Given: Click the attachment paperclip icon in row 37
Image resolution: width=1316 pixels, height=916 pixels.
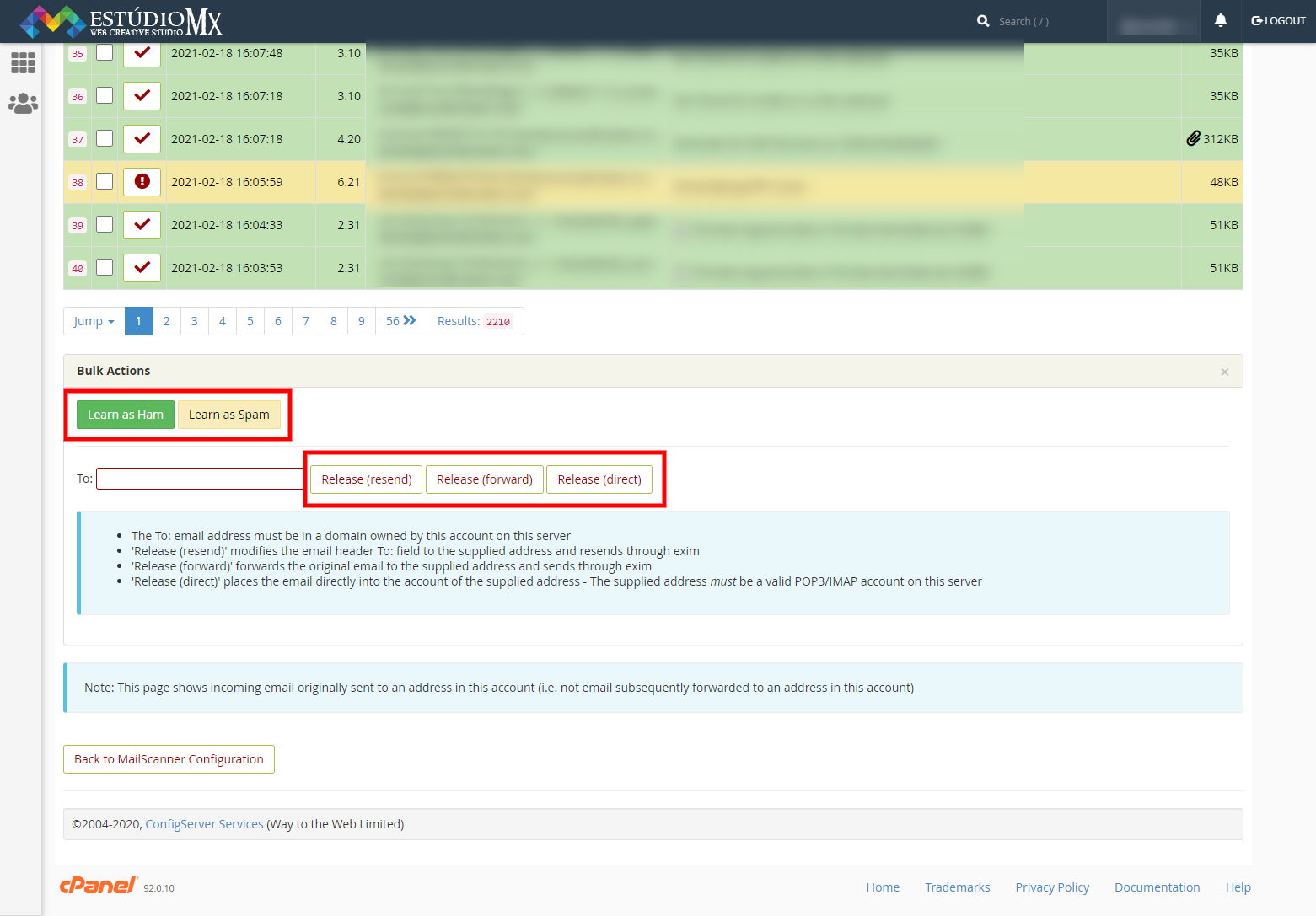Looking at the screenshot, I should tap(1192, 138).
